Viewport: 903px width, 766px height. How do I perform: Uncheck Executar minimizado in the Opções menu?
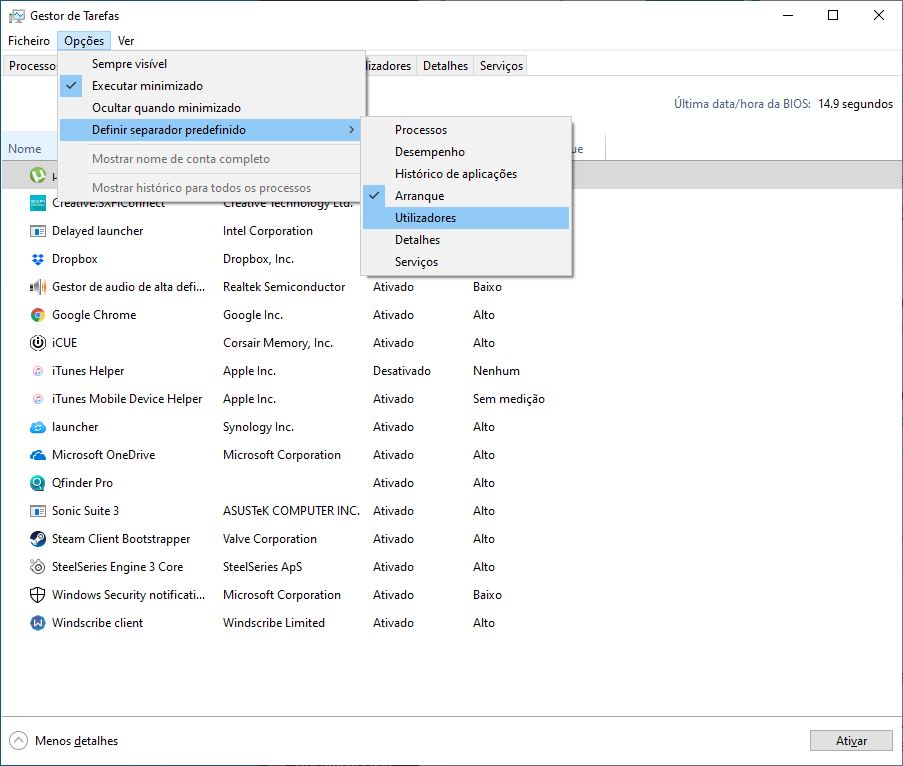point(212,86)
